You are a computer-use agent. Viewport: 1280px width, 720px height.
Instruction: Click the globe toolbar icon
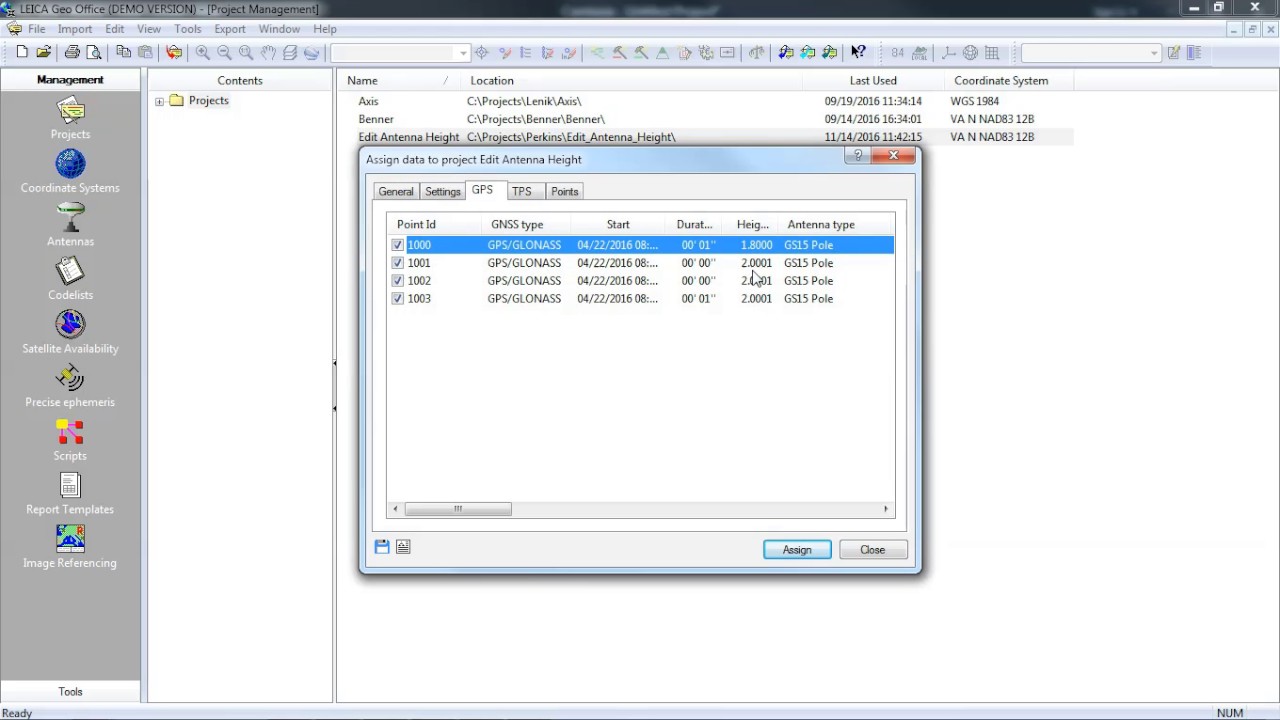pos(970,53)
